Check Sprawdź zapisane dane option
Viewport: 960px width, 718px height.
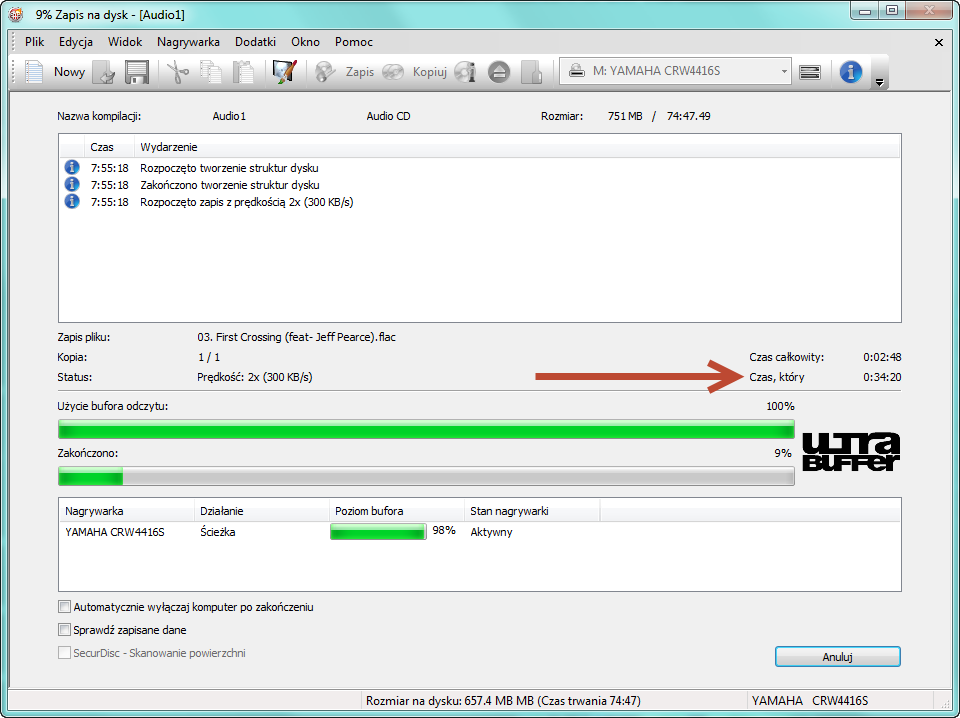64,629
